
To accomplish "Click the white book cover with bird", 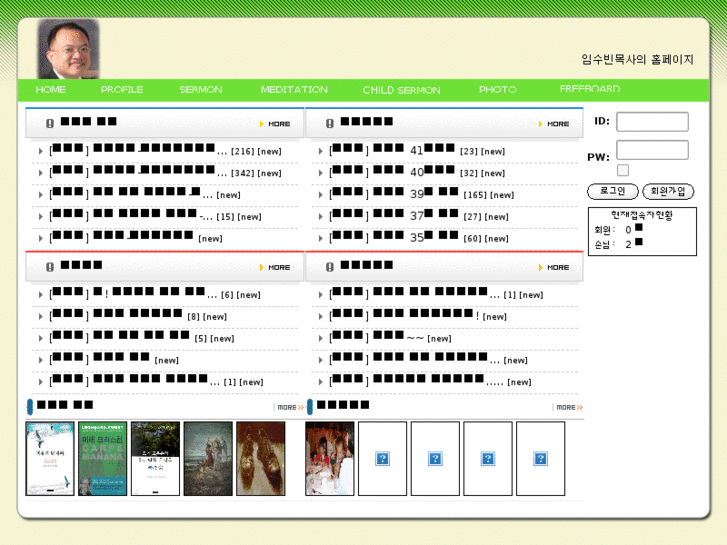I will 50,458.
